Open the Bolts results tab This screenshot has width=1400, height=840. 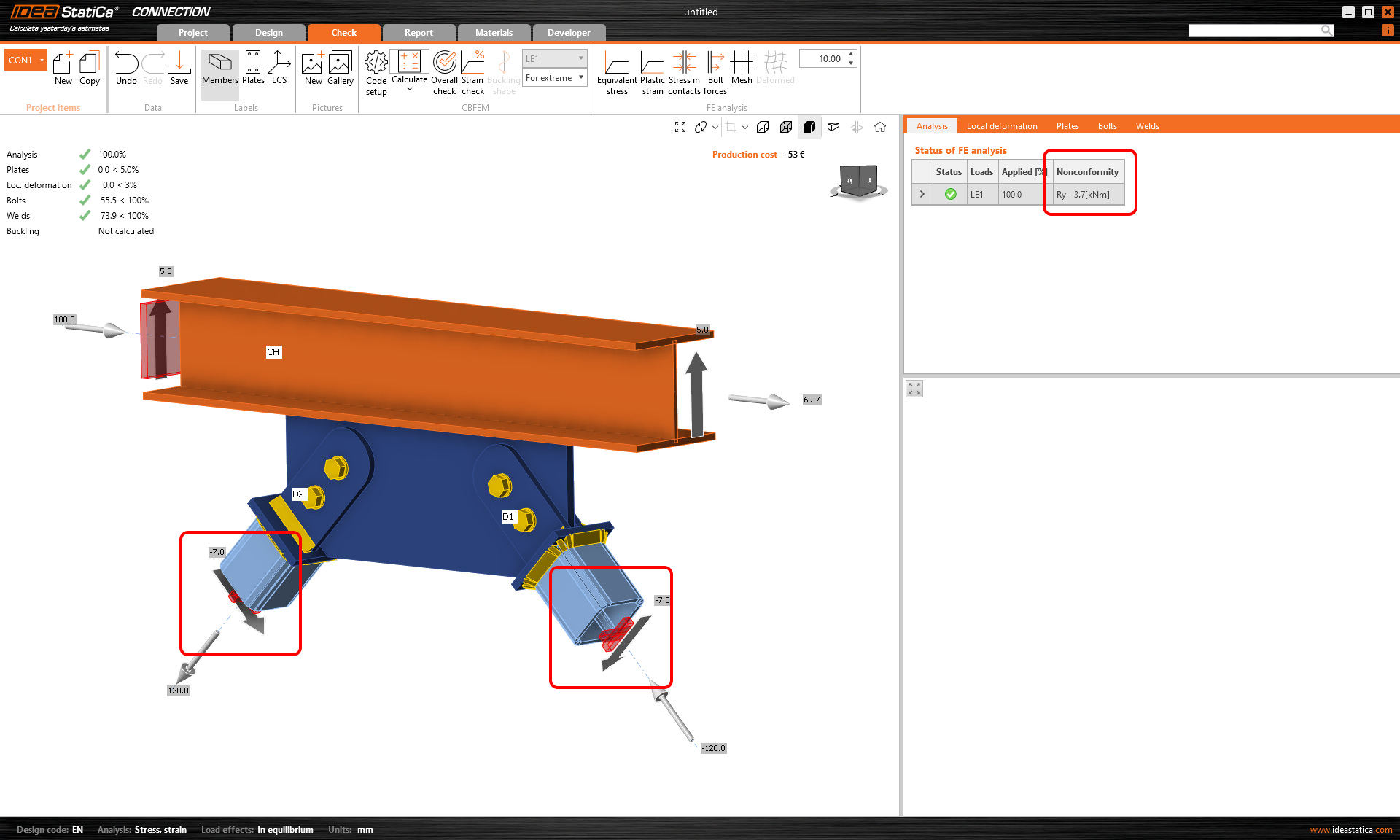[x=1107, y=126]
